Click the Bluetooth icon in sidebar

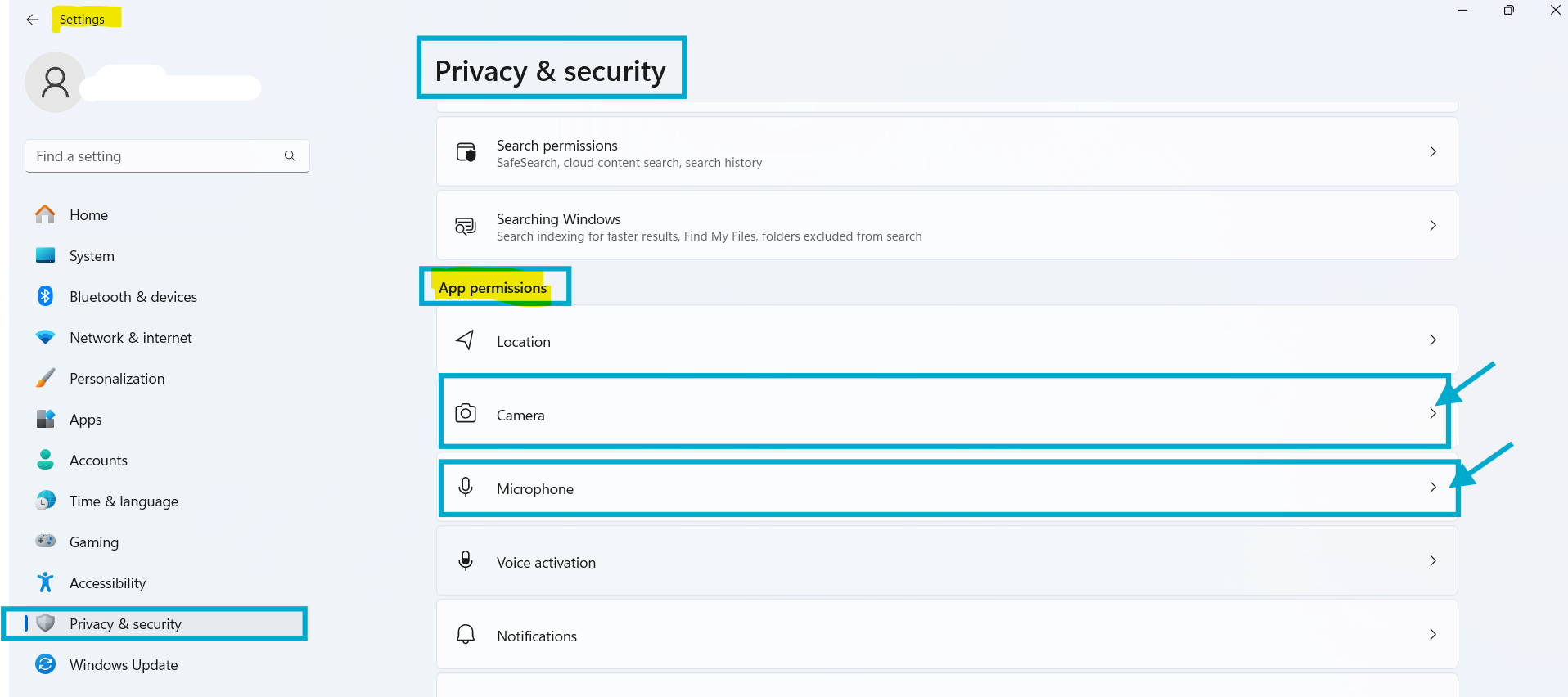(46, 296)
